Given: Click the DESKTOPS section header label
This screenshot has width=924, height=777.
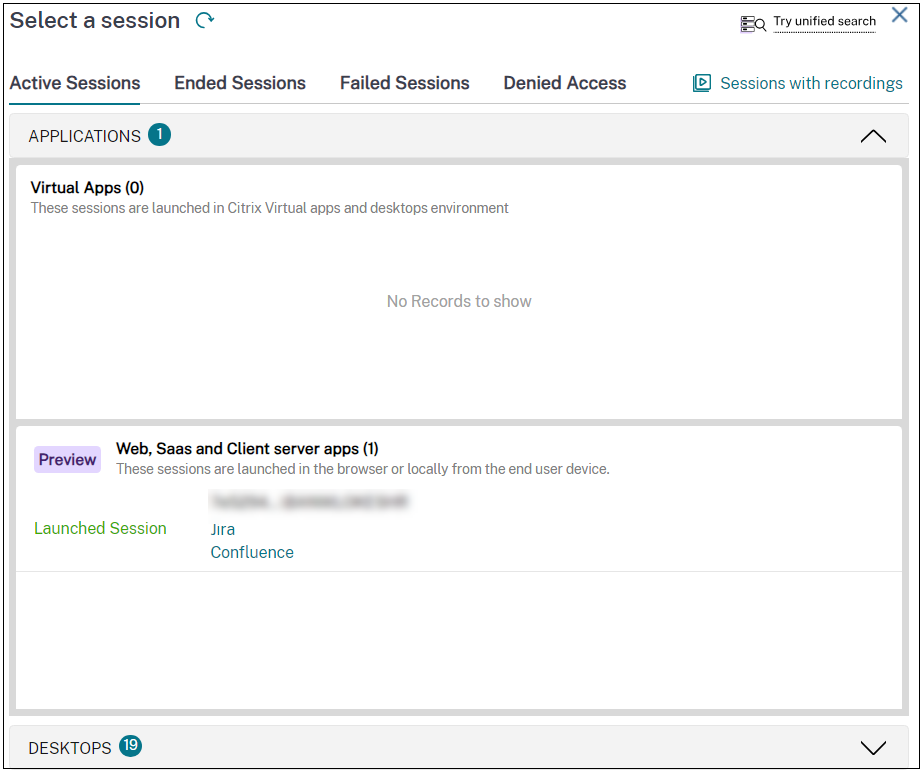Looking at the screenshot, I should coord(70,748).
